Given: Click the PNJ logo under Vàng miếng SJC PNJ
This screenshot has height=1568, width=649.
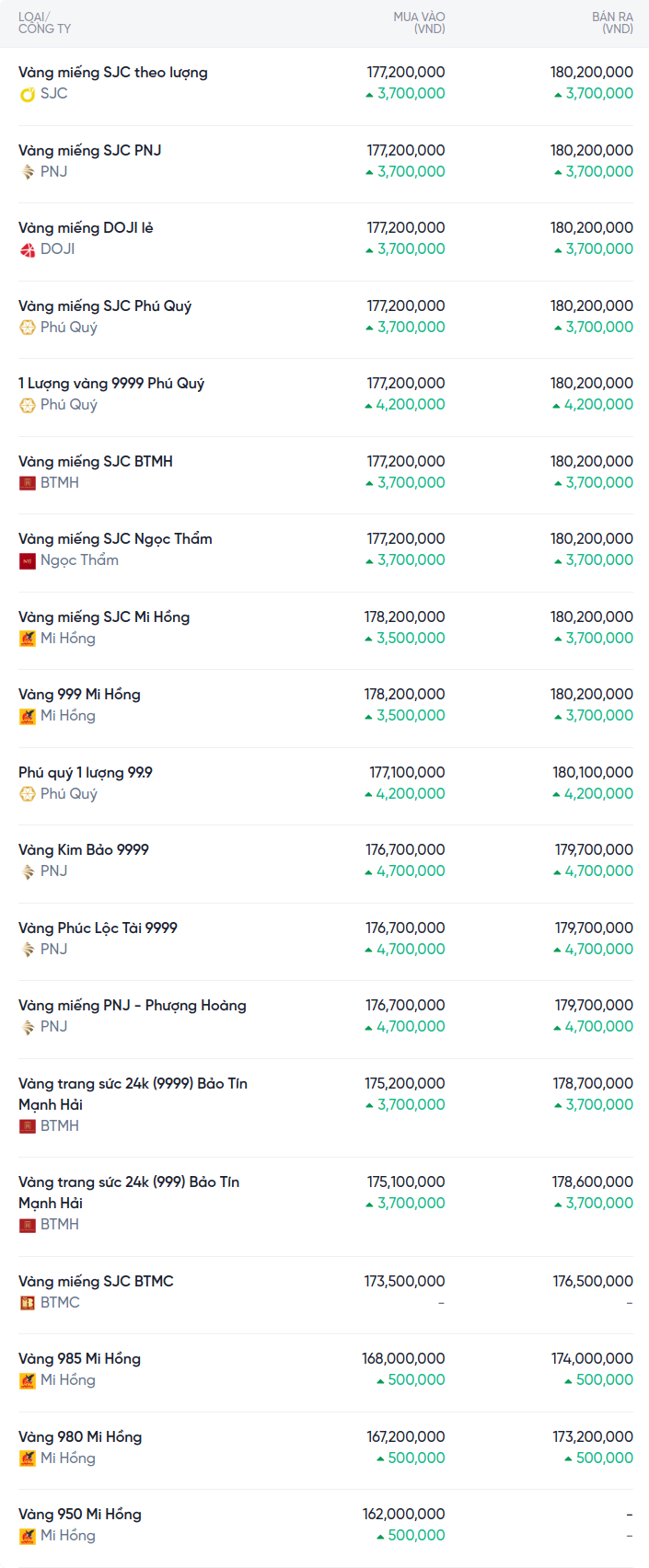Looking at the screenshot, I should [28, 172].
